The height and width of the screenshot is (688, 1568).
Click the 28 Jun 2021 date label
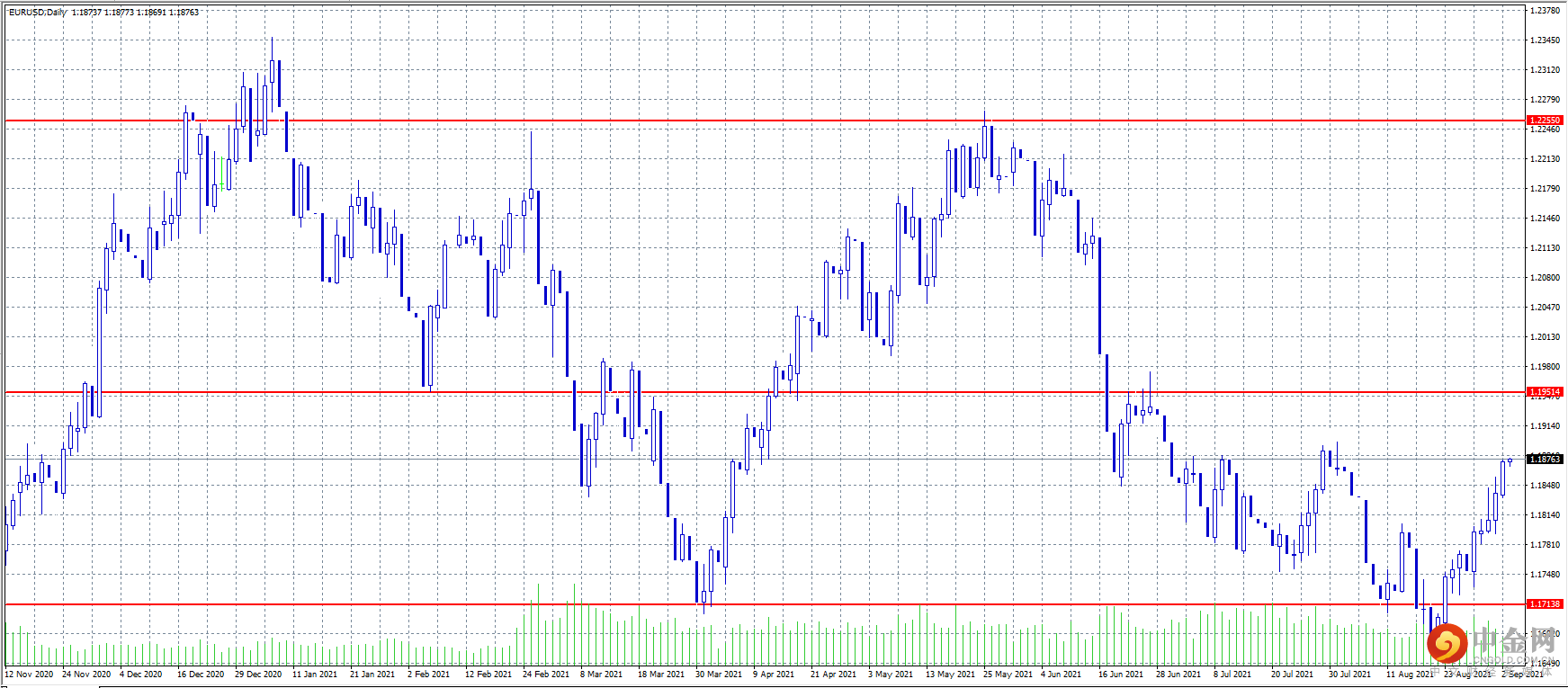1178,675
